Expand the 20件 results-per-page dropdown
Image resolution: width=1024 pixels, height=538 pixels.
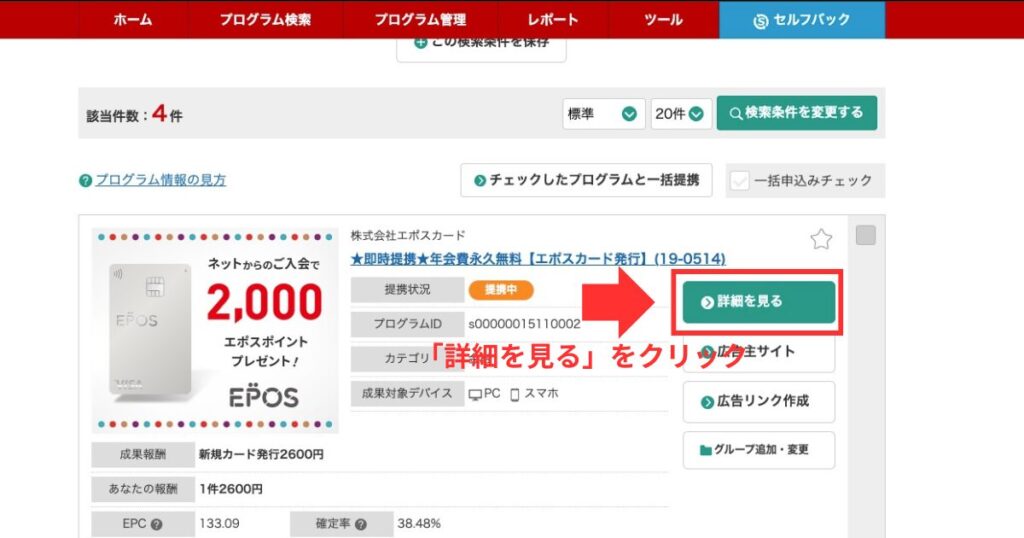coord(680,114)
